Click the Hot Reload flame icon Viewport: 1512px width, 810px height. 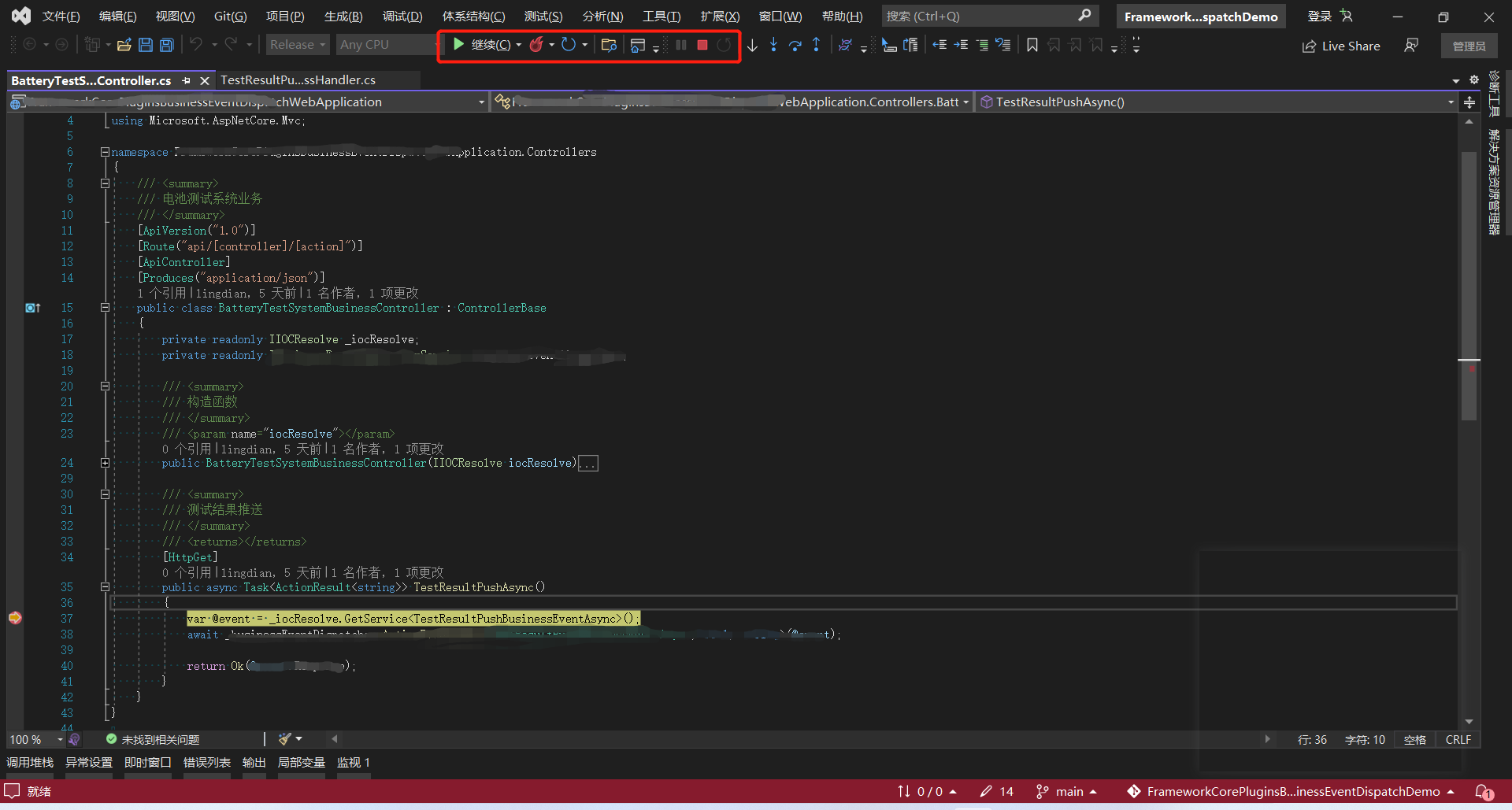(536, 45)
